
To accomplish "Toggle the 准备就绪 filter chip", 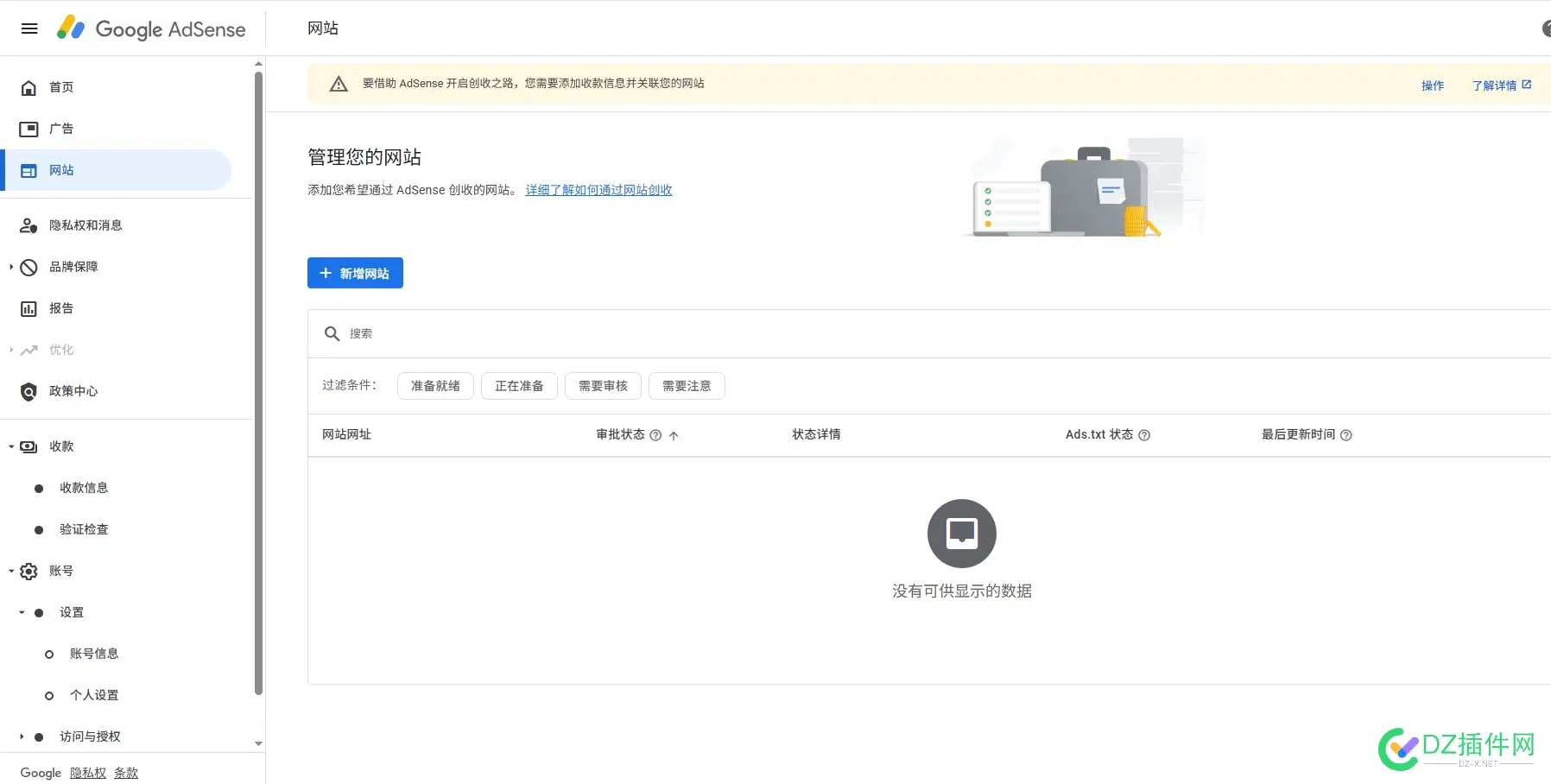I will click(x=435, y=386).
